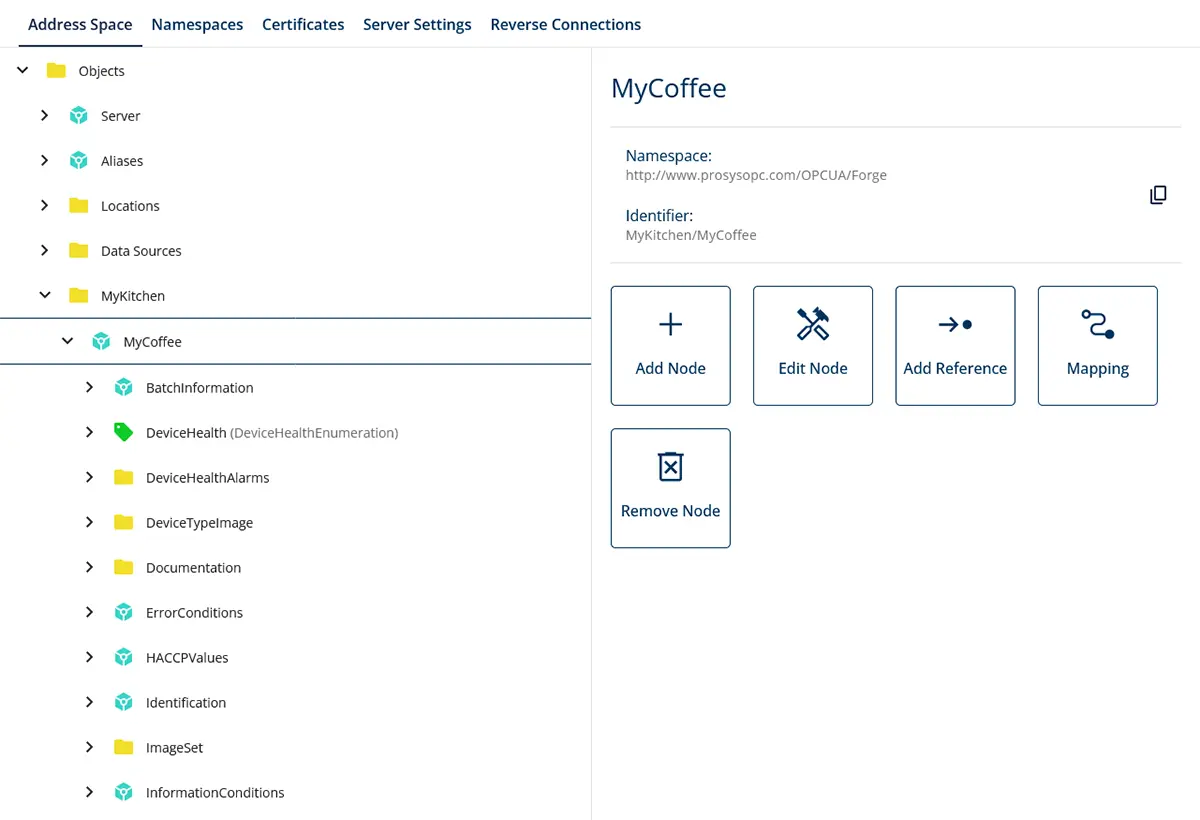Expand the Identification node

coord(89,703)
